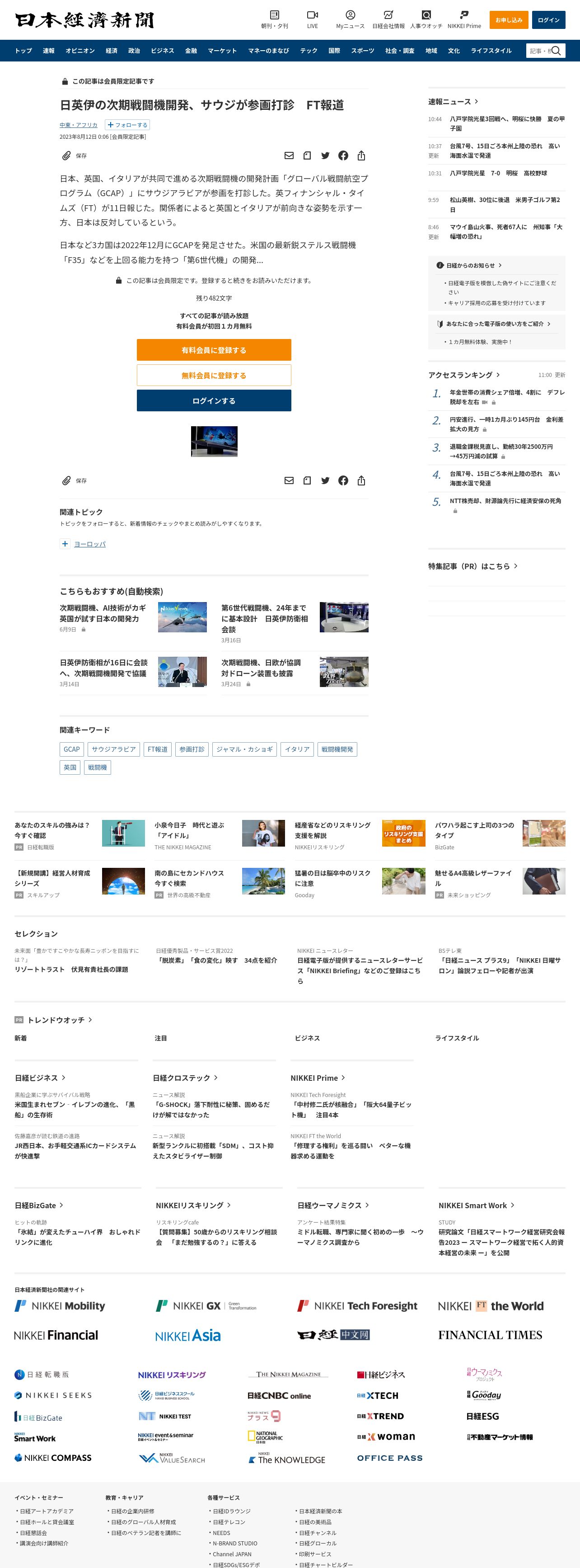Open 特集記事（PR）はこちら chevron link

tap(515, 566)
